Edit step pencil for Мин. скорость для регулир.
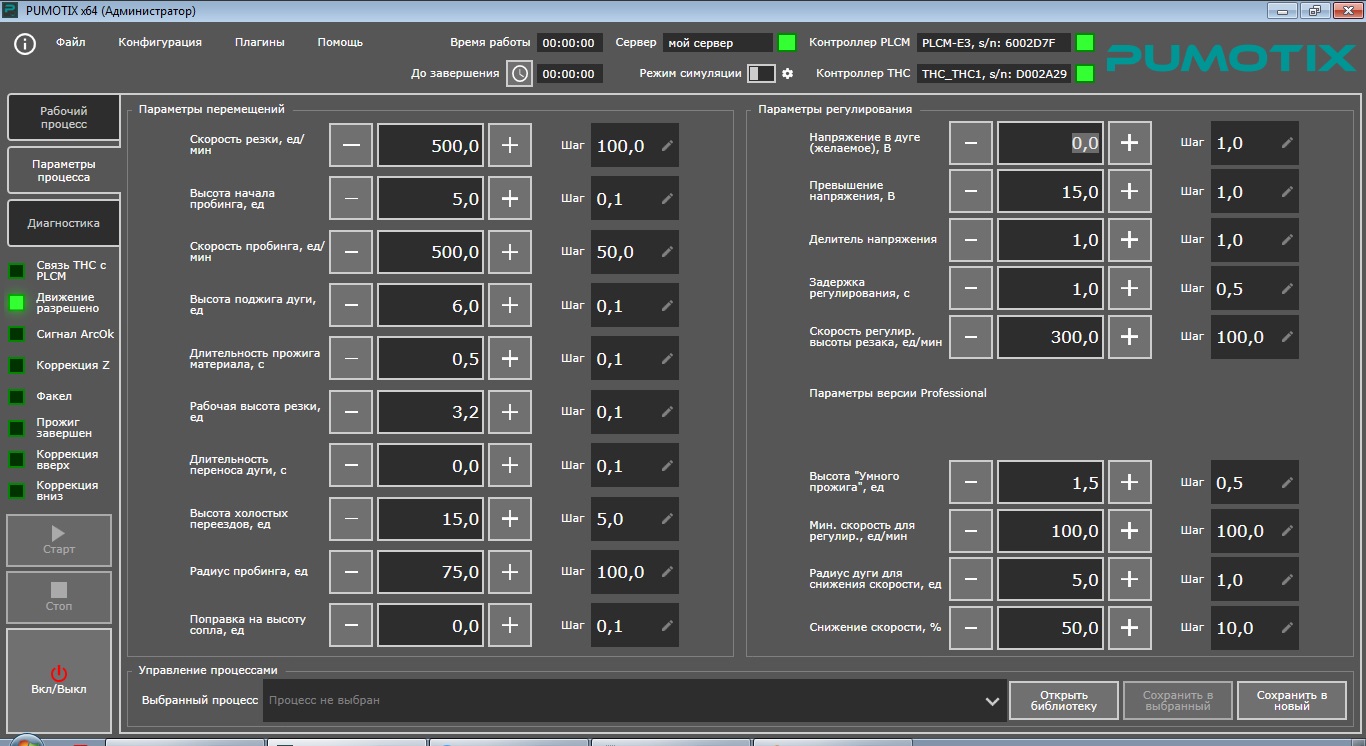Image resolution: width=1366 pixels, height=746 pixels. pyautogui.click(x=1287, y=531)
